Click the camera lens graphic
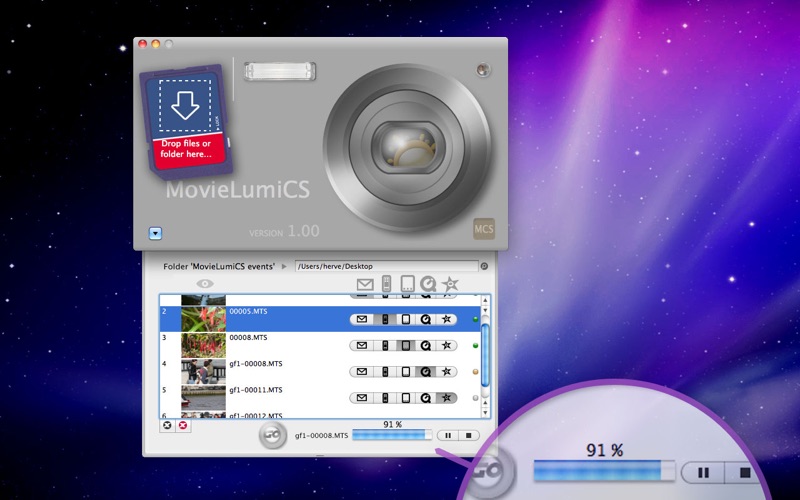The height and width of the screenshot is (500, 800). click(408, 147)
